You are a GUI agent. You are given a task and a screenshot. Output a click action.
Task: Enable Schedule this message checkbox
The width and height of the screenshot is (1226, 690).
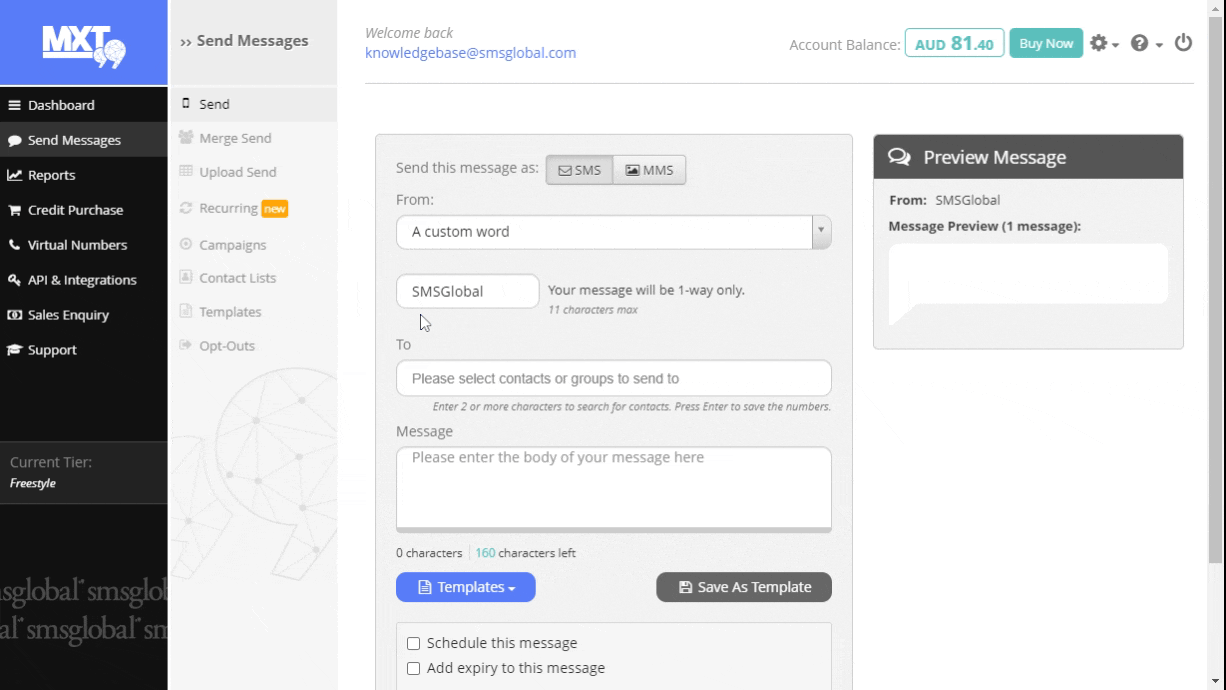tap(413, 644)
